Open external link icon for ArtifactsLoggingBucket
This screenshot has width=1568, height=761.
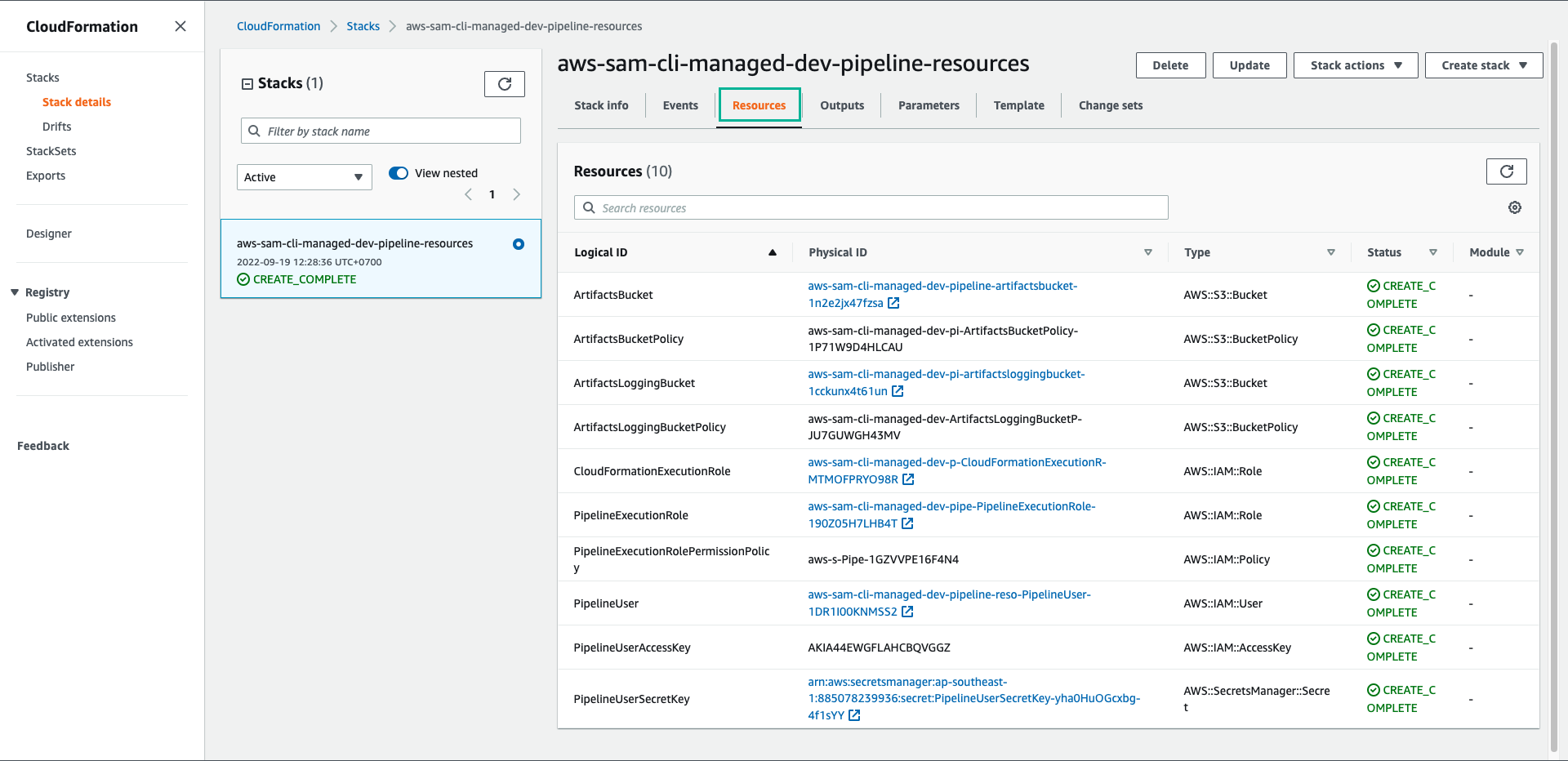(898, 391)
